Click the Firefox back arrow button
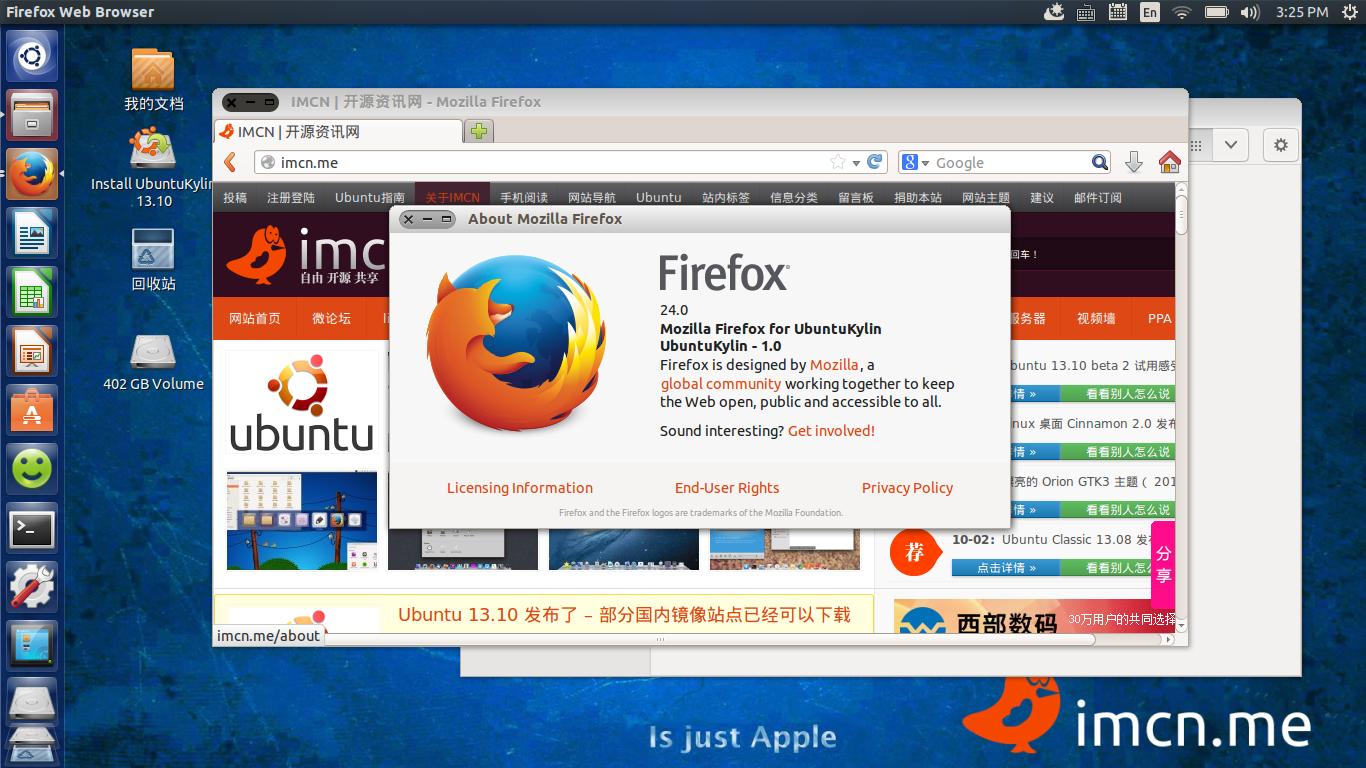Image resolution: width=1366 pixels, height=768 pixels. coord(230,162)
